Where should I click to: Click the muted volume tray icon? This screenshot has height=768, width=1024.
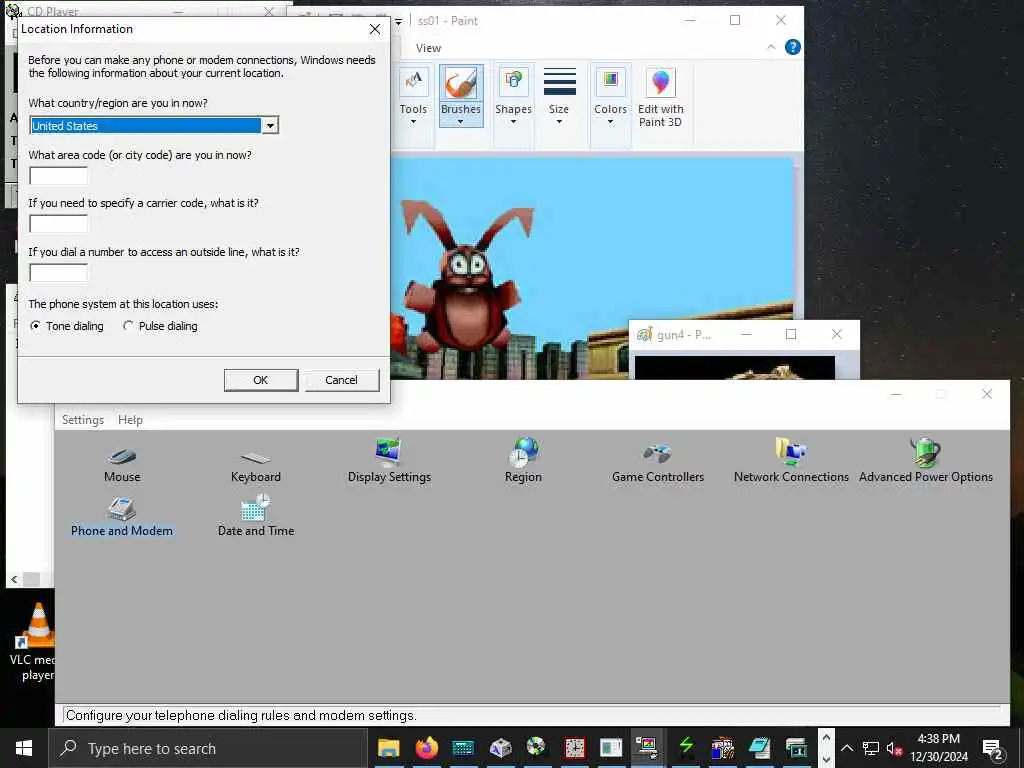pyautogui.click(x=894, y=748)
